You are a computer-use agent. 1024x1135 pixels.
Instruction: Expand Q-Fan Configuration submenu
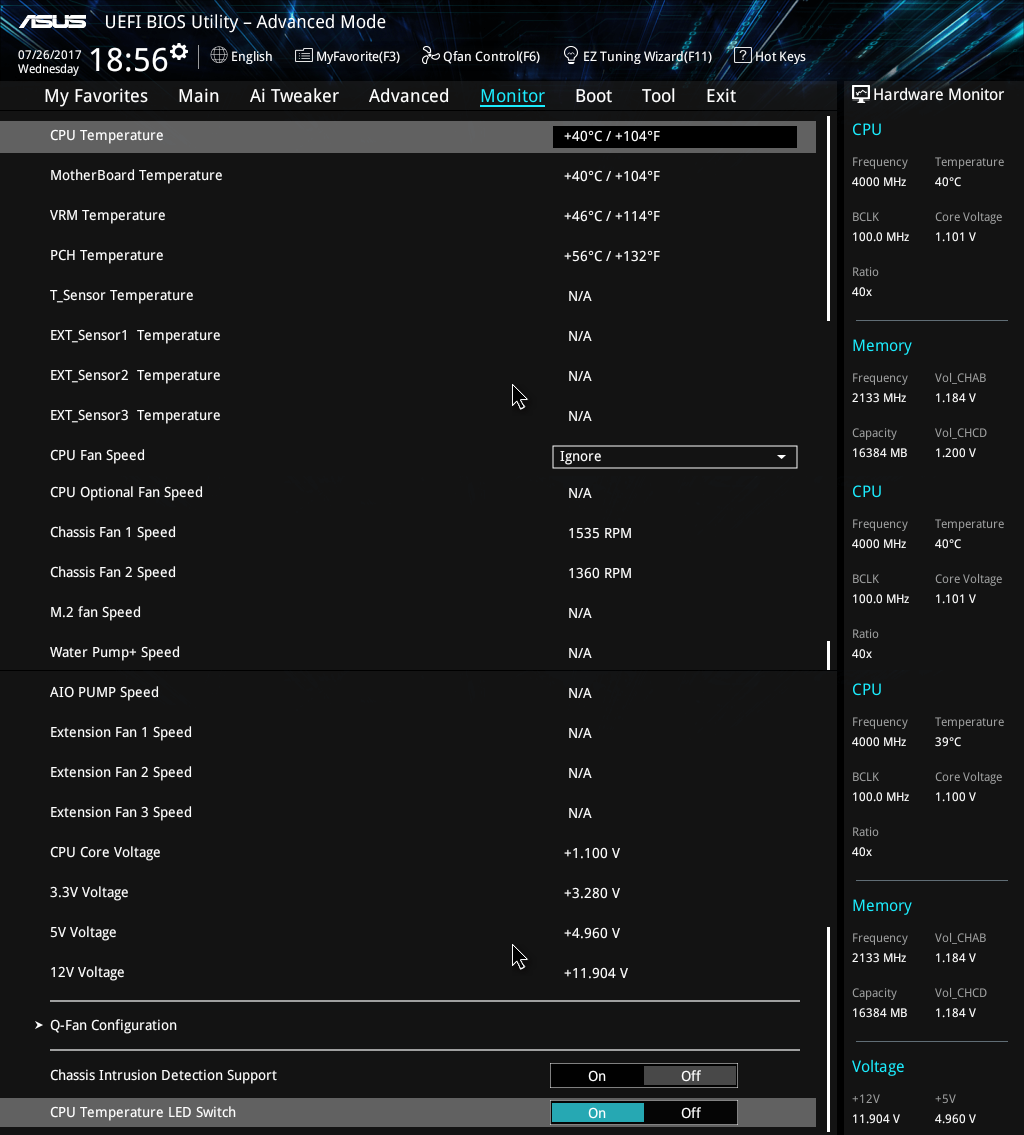[113, 1025]
